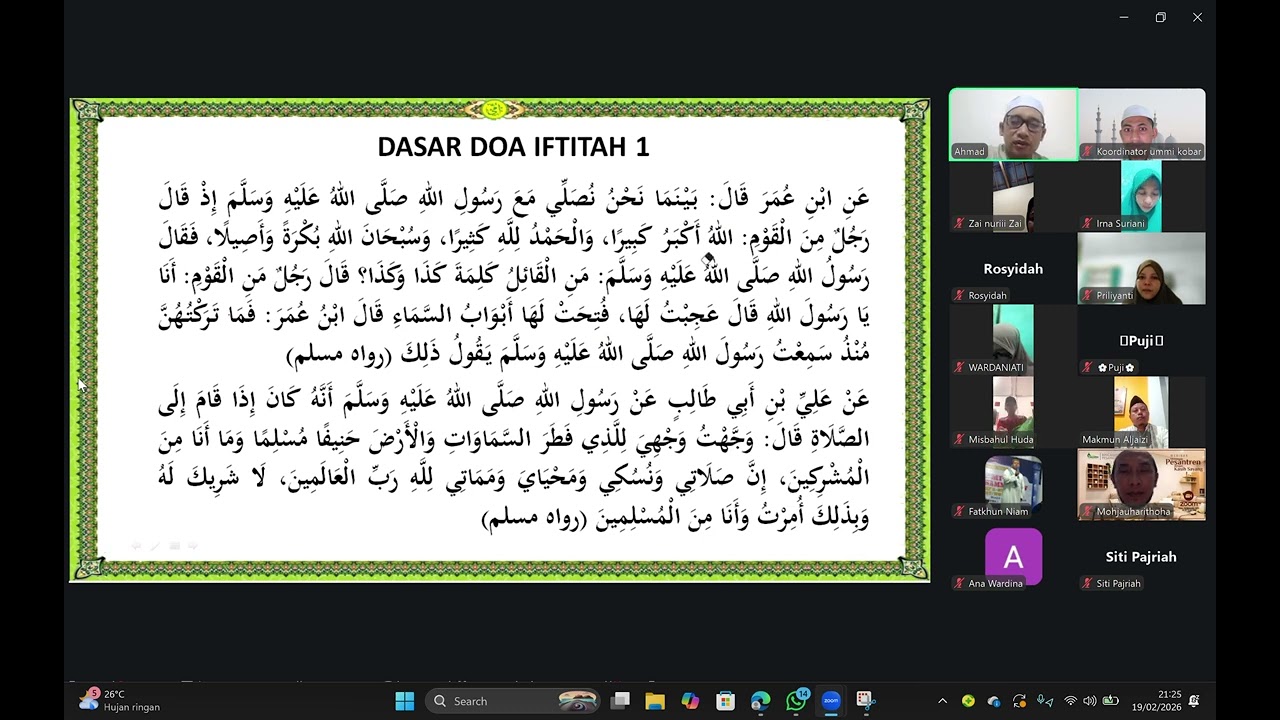Click the taskbar Search box

click(x=514, y=701)
